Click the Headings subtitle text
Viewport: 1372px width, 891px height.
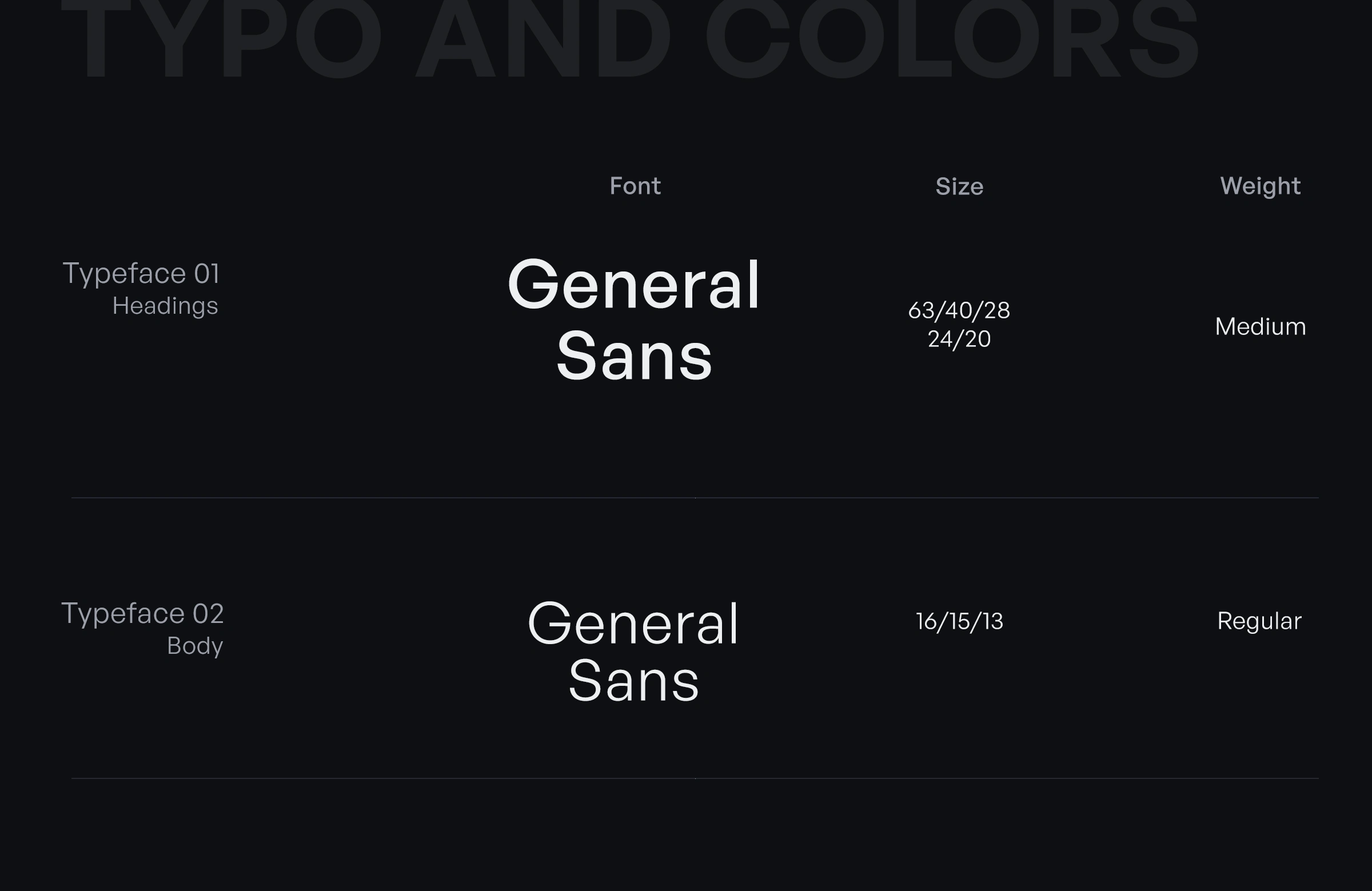pyautogui.click(x=165, y=306)
